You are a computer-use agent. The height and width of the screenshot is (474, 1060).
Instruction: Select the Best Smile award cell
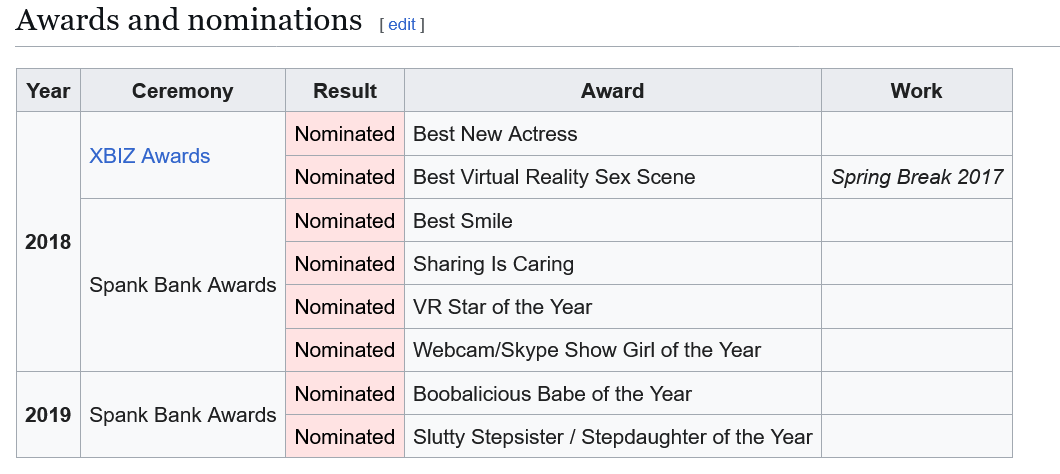point(463,221)
